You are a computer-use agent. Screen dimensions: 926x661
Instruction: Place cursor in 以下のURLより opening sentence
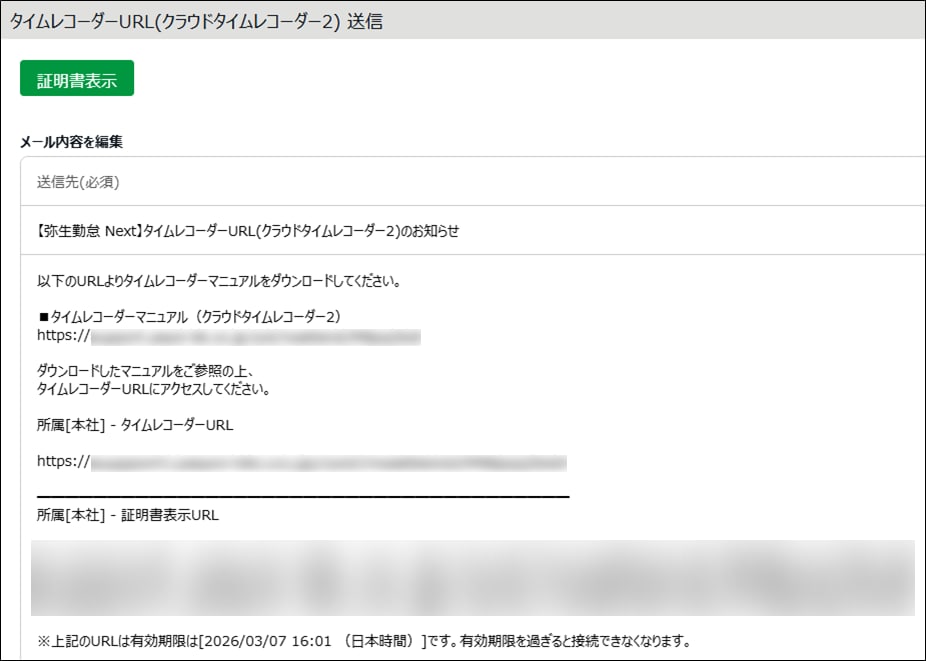(x=218, y=281)
